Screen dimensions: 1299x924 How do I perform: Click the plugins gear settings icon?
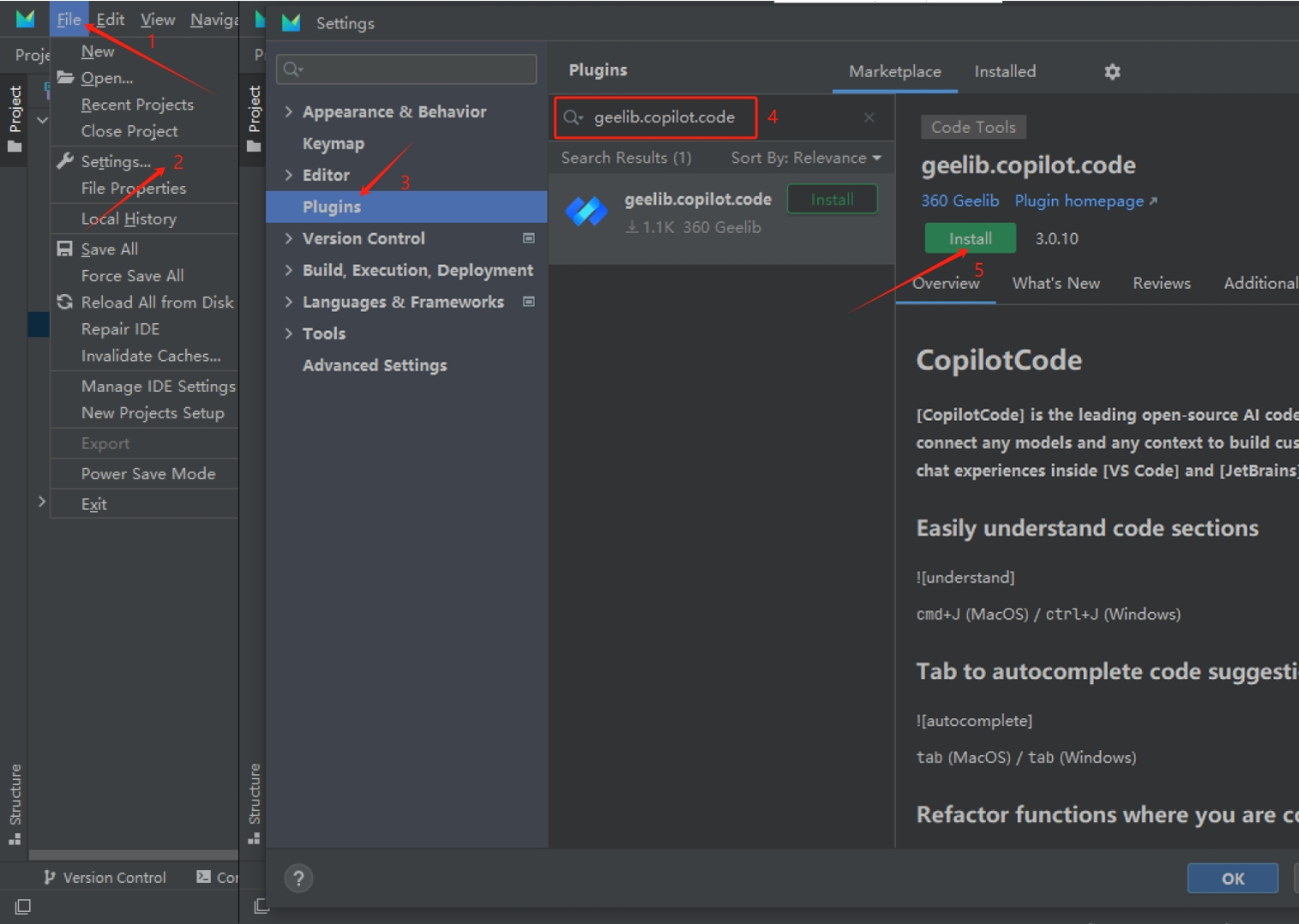(x=1112, y=72)
